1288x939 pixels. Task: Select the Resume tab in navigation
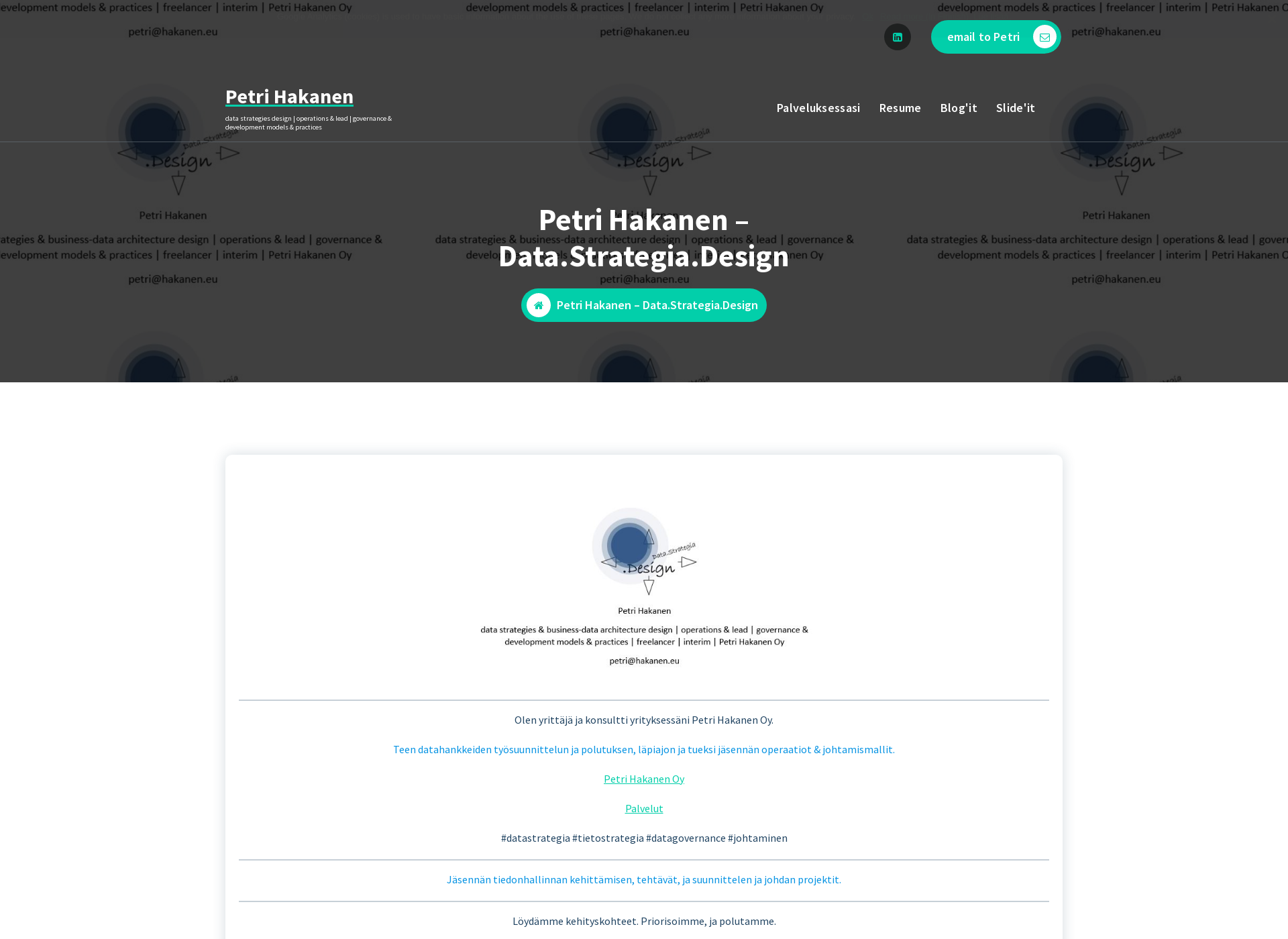pos(899,107)
